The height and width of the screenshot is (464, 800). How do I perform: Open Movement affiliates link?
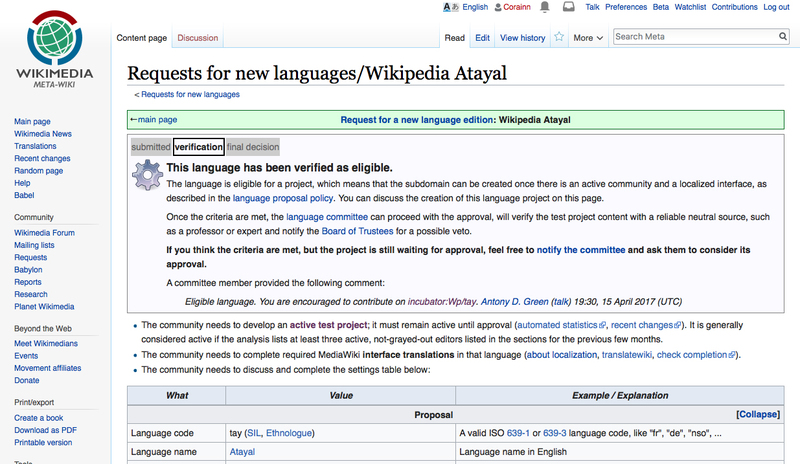(x=47, y=368)
